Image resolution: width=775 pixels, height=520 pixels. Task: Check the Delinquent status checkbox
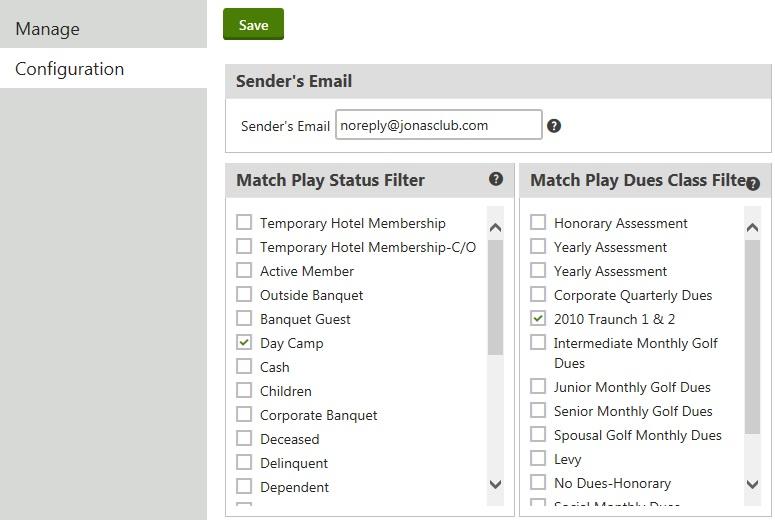coord(244,462)
